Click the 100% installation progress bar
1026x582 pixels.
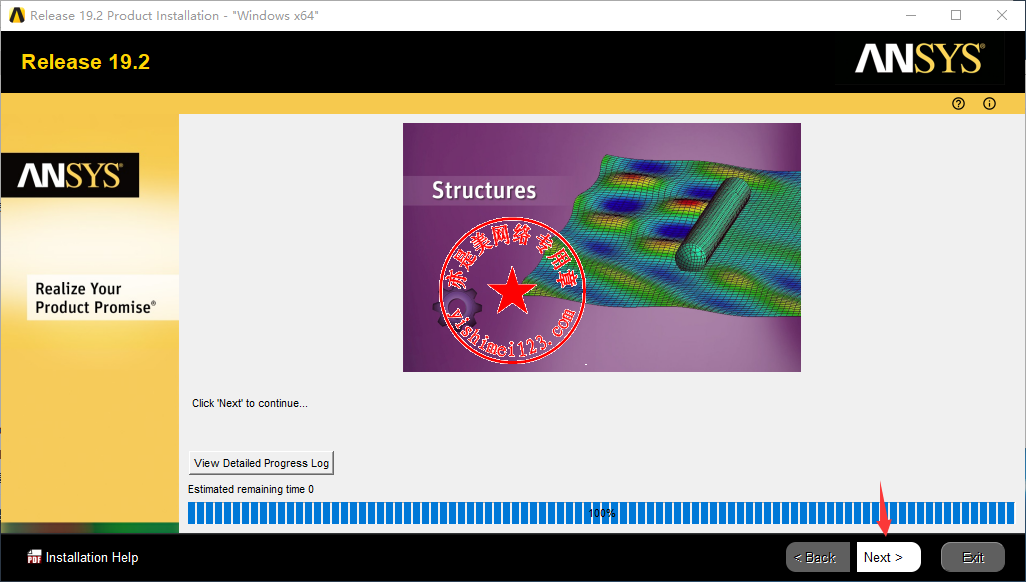coord(601,513)
